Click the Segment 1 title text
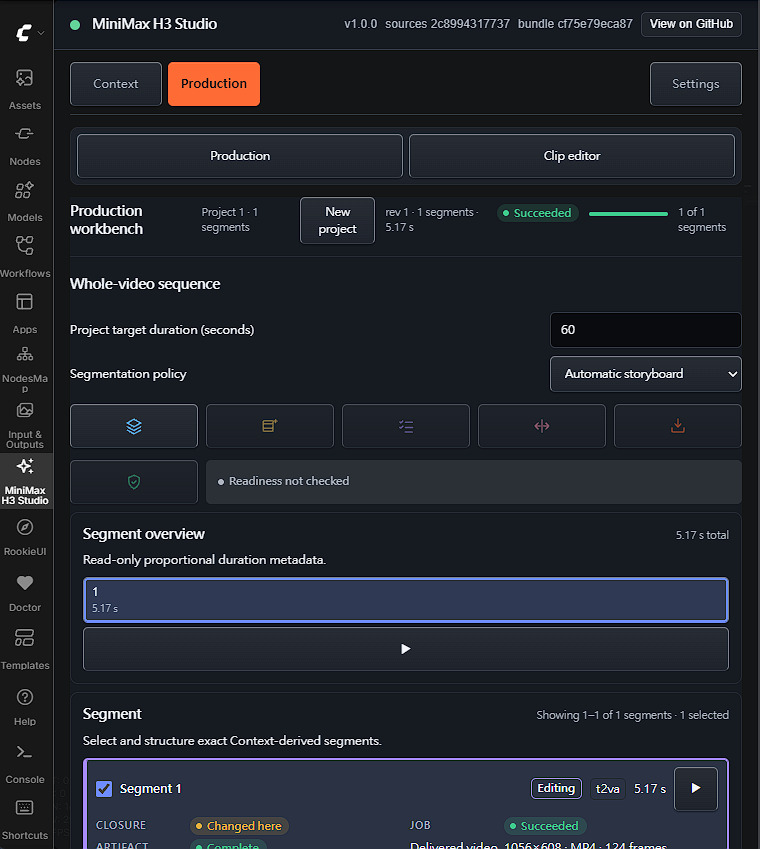760x849 pixels. tap(150, 789)
